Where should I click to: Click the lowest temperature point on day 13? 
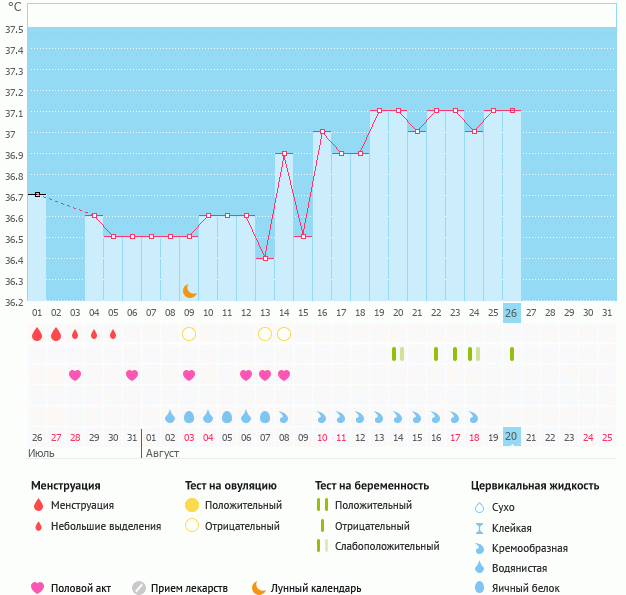265,258
